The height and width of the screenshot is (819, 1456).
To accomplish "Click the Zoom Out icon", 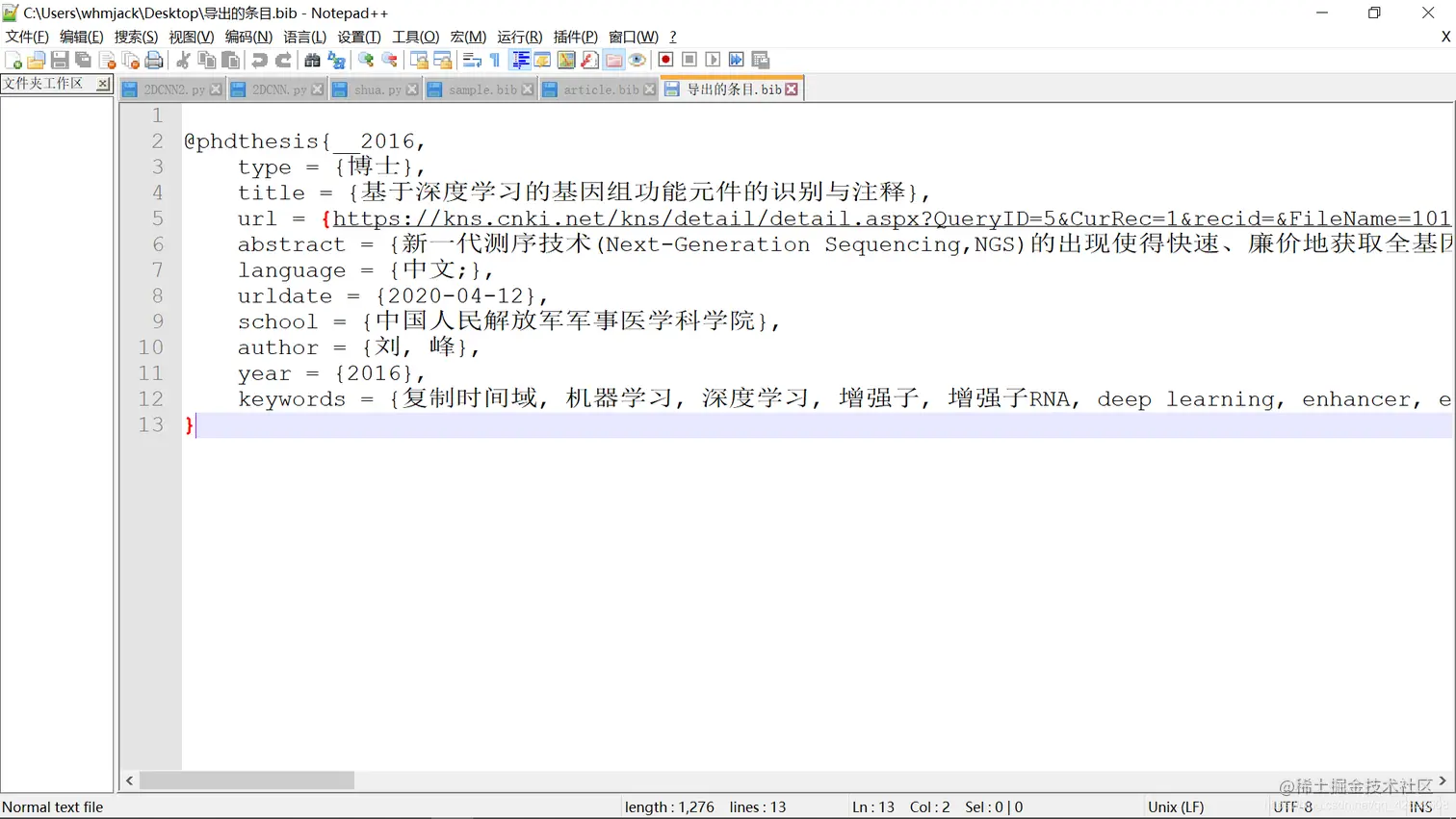I will tap(389, 60).
